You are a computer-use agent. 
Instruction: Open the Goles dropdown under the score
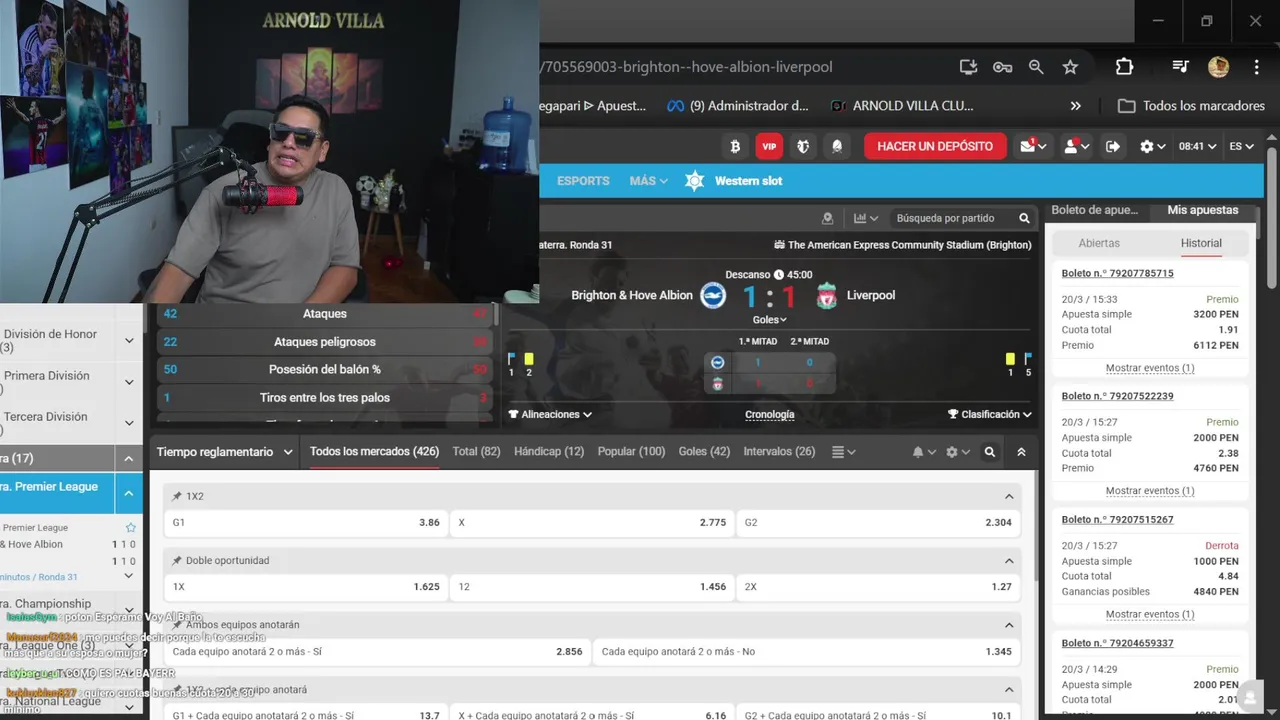[769, 320]
